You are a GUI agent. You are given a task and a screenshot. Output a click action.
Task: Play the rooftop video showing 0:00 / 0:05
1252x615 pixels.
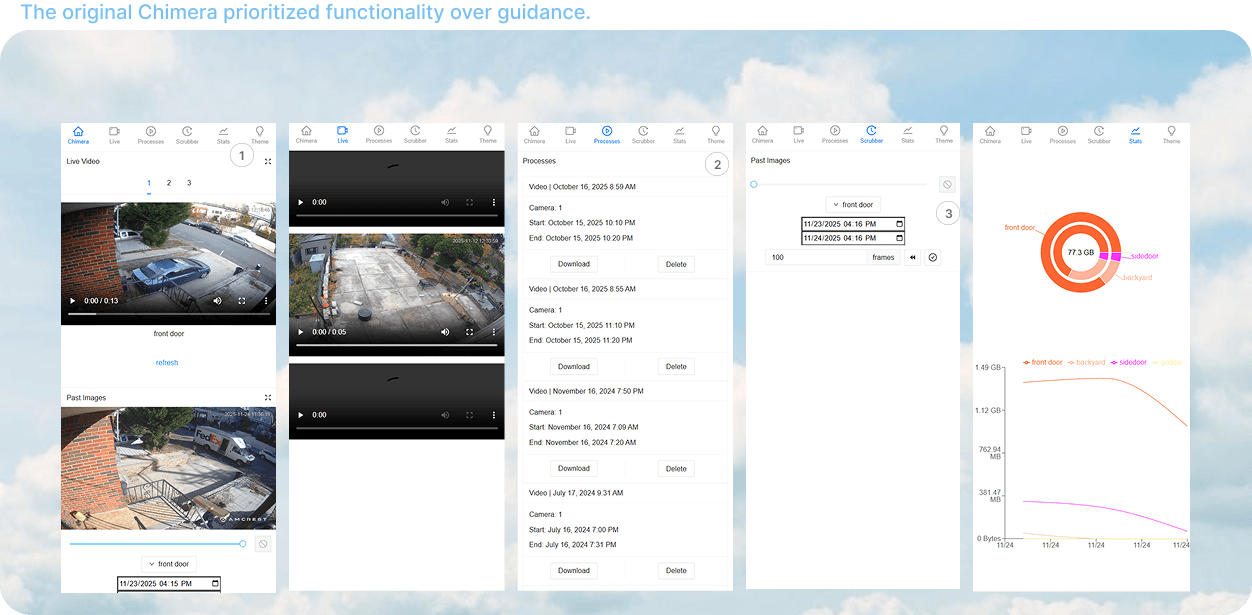(300, 332)
